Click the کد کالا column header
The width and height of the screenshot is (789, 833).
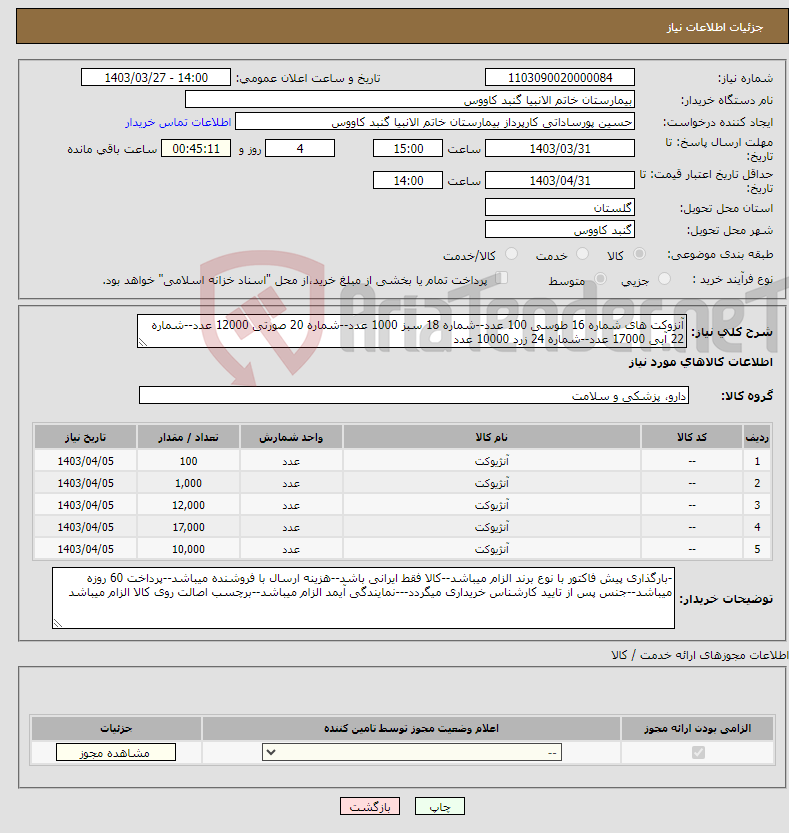click(692, 437)
